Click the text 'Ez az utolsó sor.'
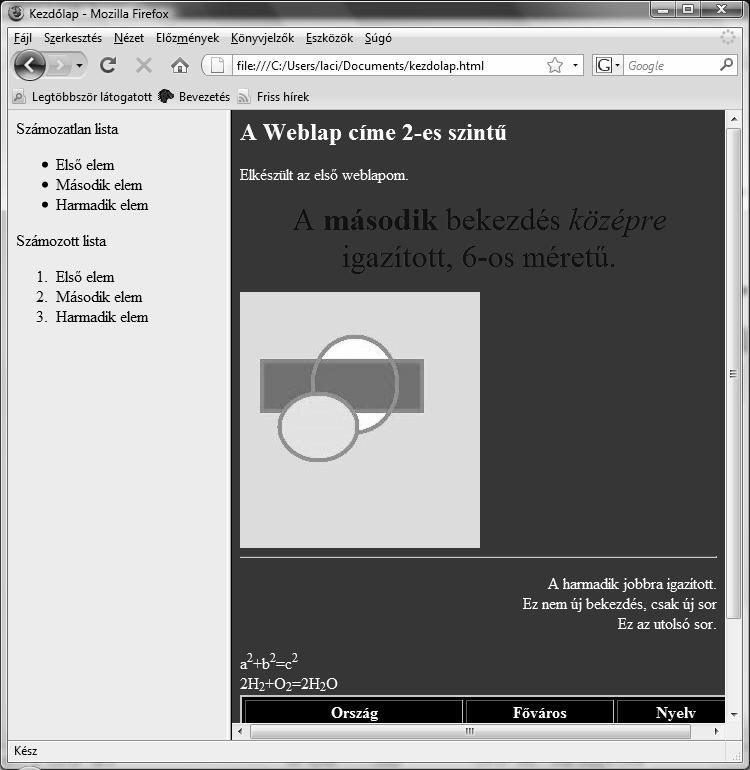The height and width of the screenshot is (770, 750). (x=667, y=624)
